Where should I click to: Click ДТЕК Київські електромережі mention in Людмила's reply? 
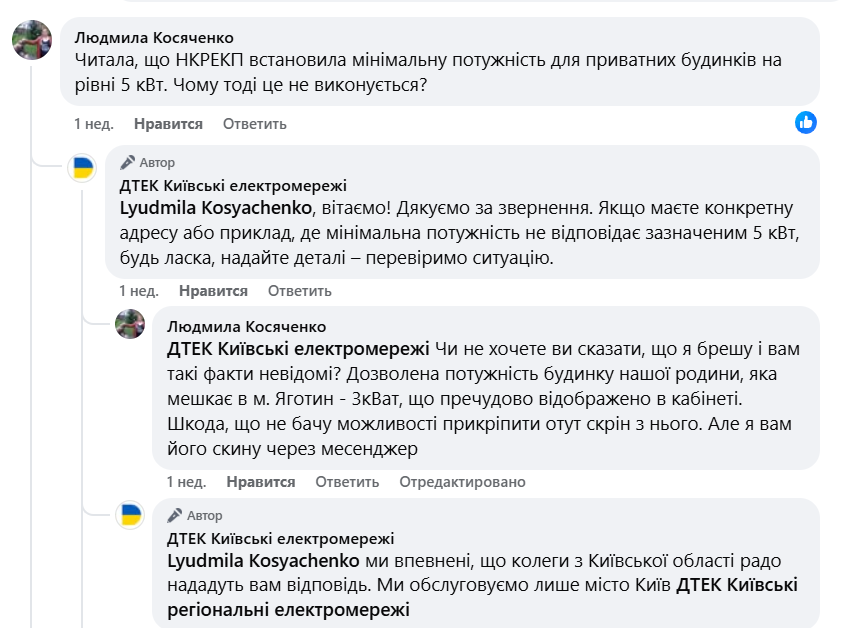pos(297,349)
